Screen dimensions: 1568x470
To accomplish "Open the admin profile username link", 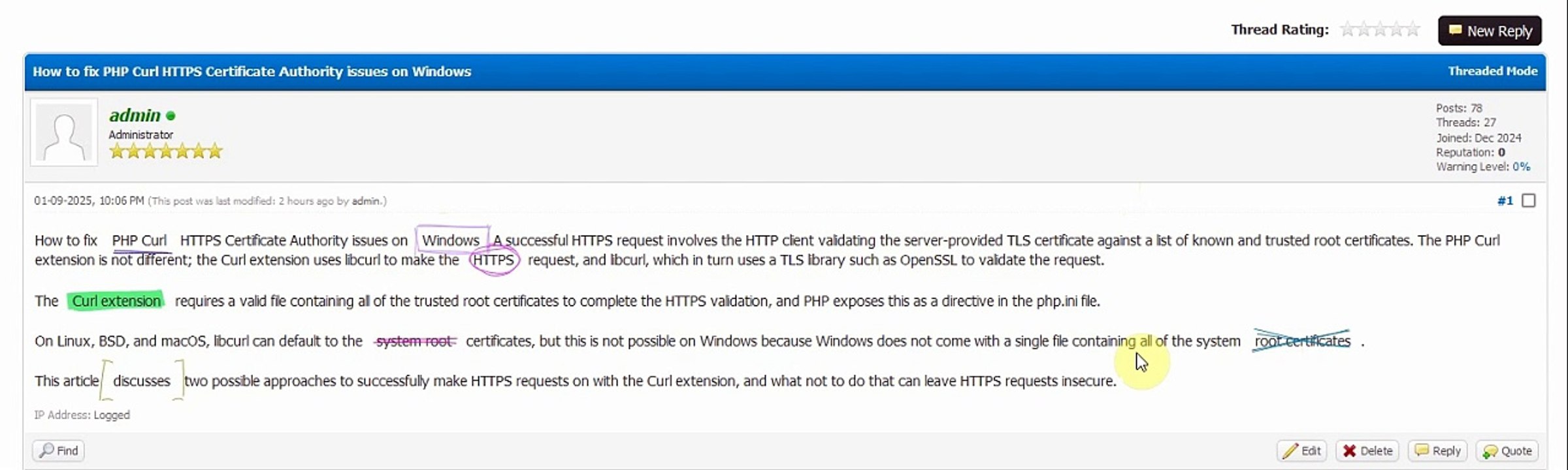I will coord(135,116).
